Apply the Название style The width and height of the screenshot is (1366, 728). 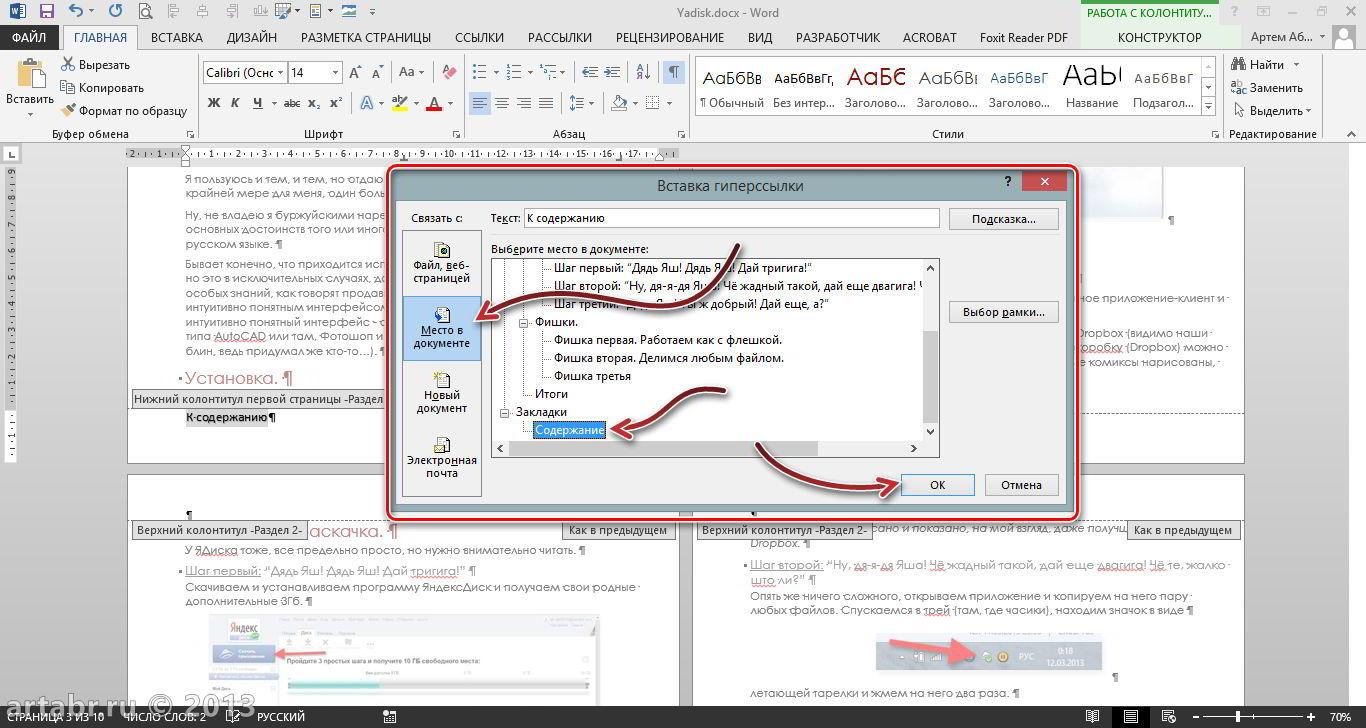pyautogui.click(x=1092, y=86)
